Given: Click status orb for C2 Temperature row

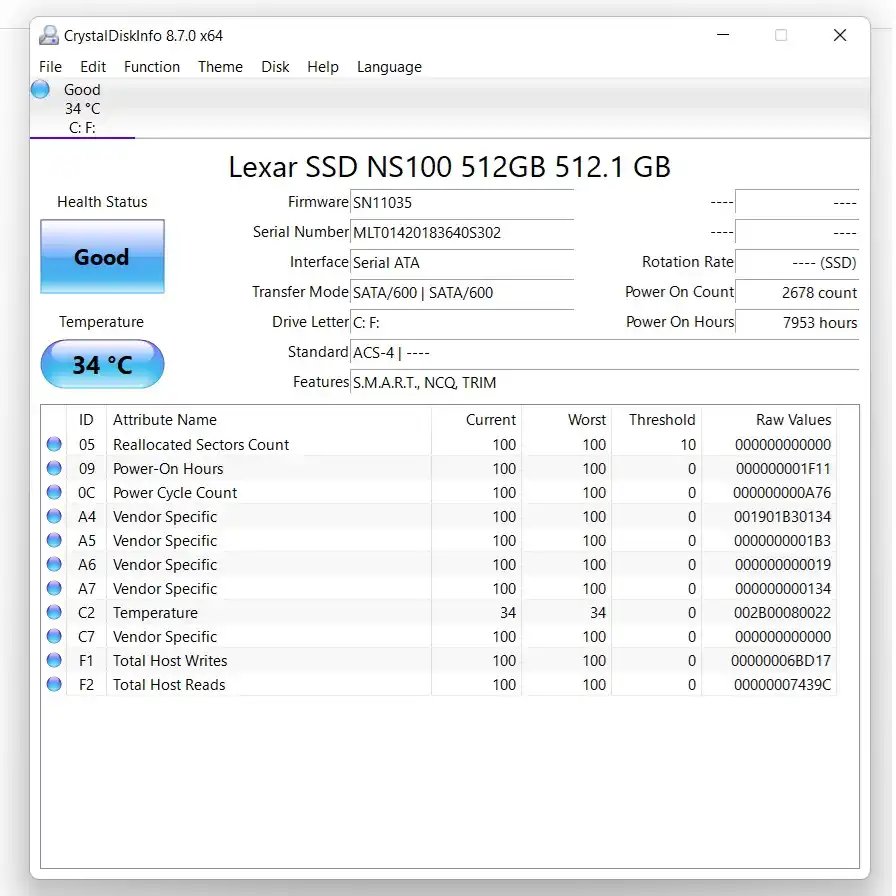Looking at the screenshot, I should coord(54,612).
